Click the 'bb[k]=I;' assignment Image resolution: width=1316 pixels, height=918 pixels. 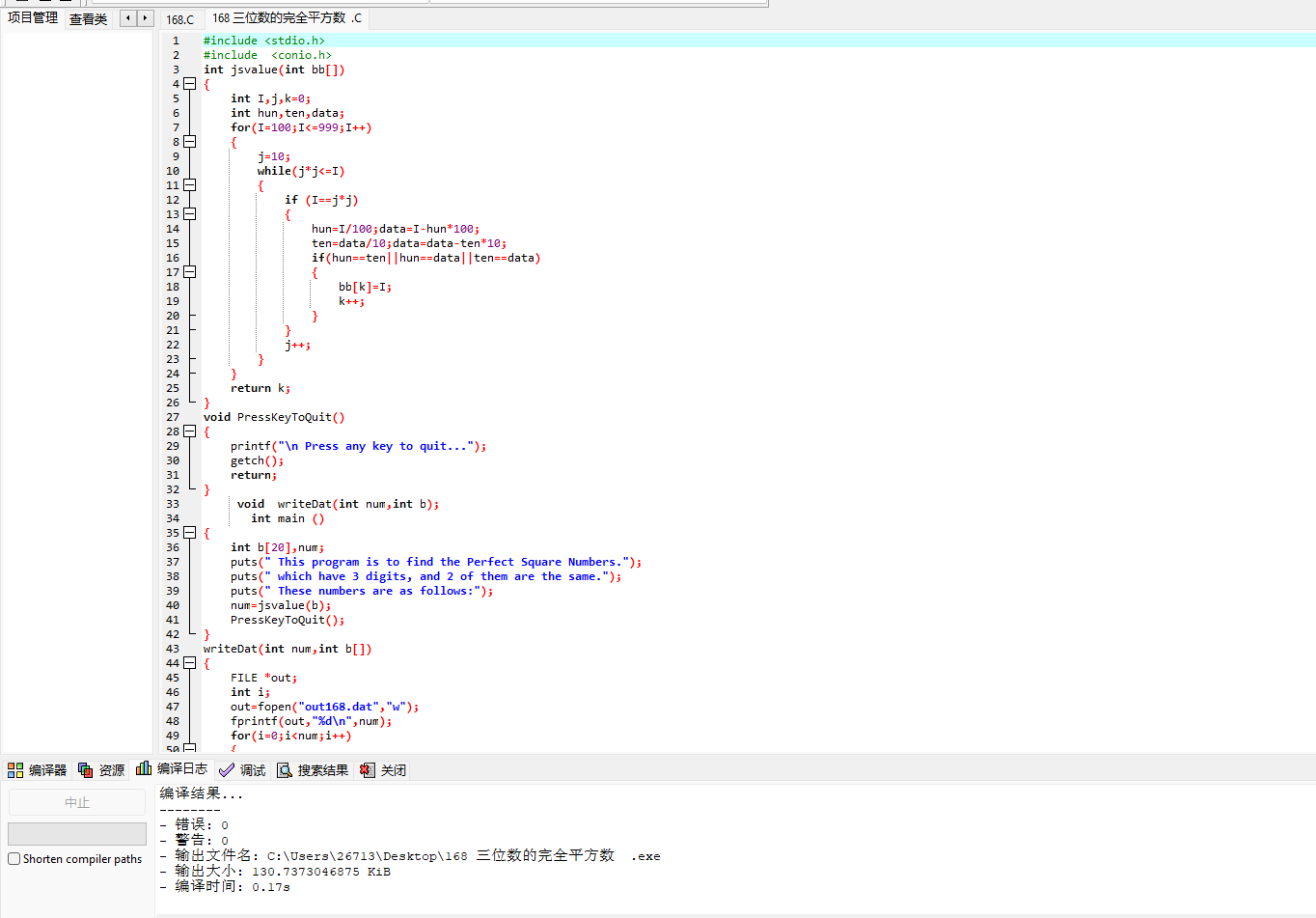(365, 287)
